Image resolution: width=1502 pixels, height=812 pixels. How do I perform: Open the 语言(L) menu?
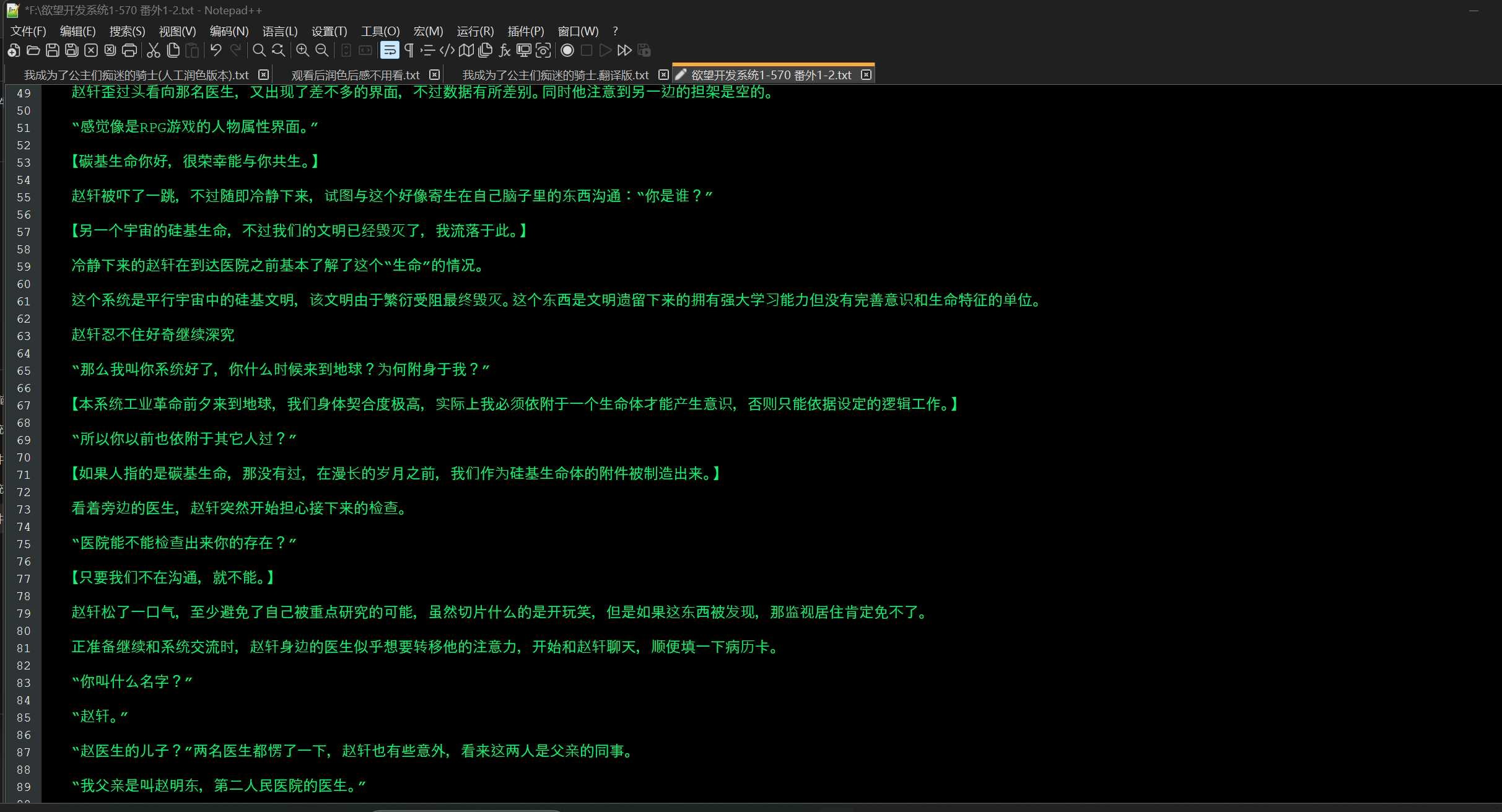279,31
